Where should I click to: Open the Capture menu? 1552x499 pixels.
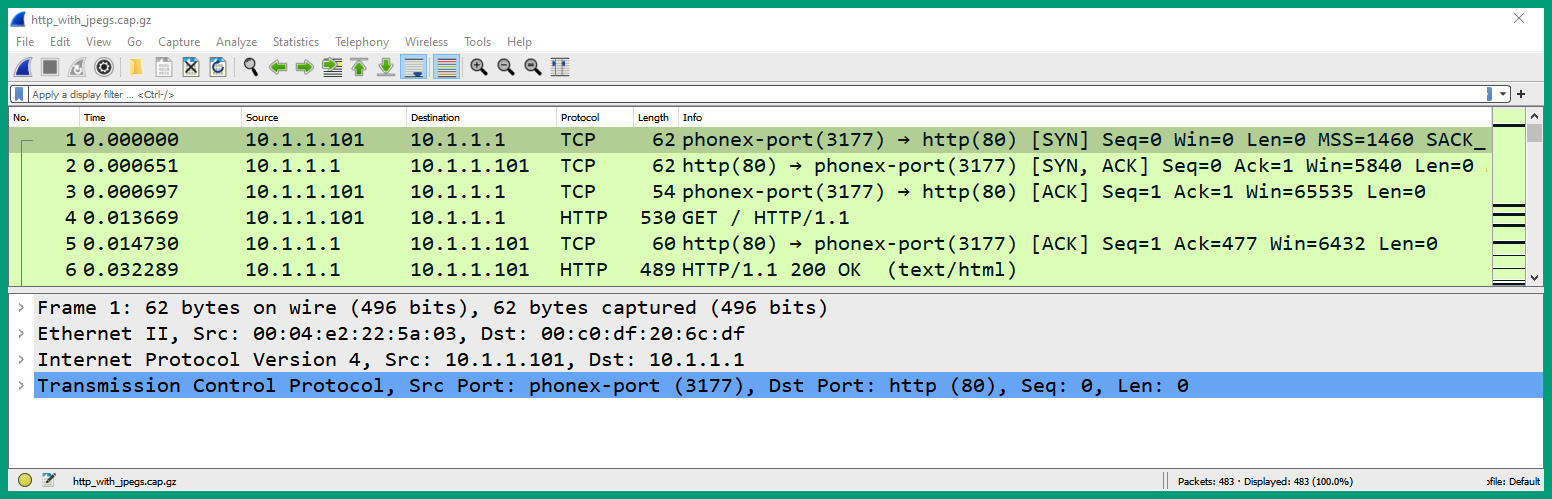179,42
